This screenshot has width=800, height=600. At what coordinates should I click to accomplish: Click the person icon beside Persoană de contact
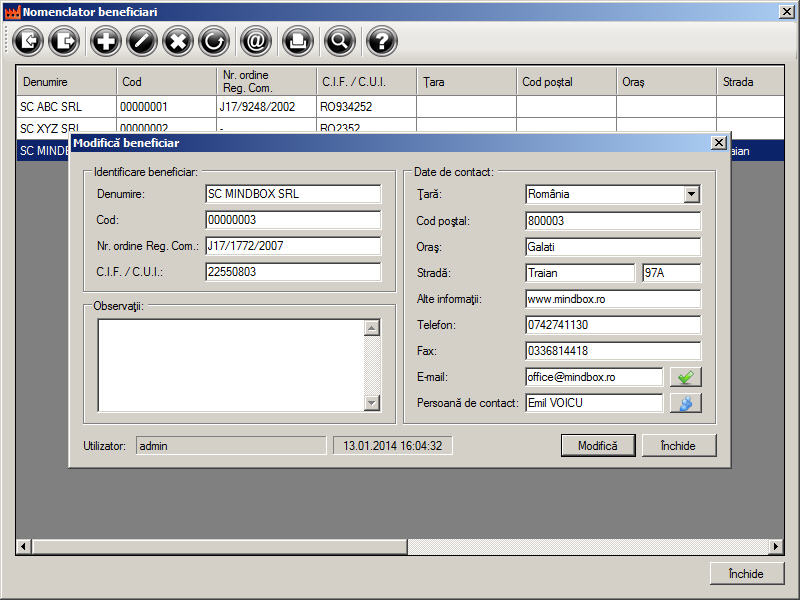point(686,403)
